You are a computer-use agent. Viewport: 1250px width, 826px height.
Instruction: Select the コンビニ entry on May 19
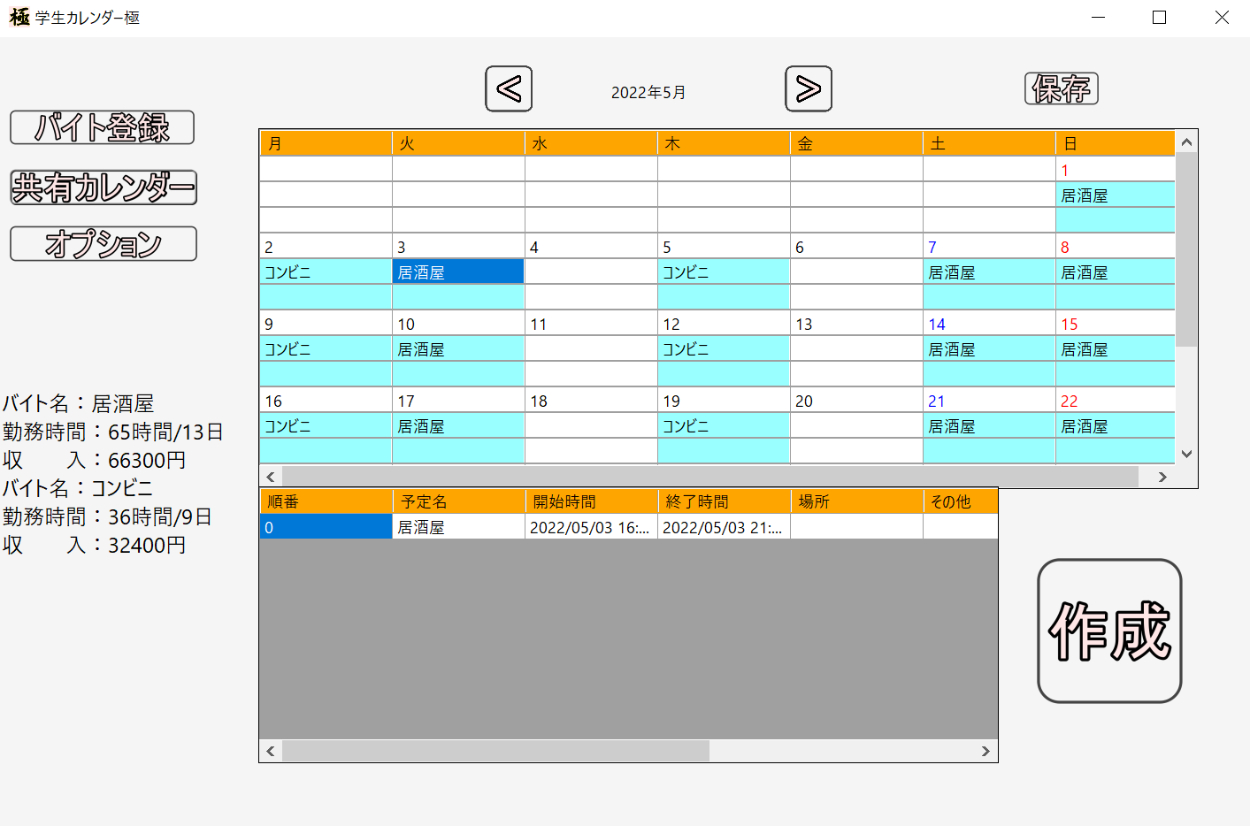pyautogui.click(x=723, y=426)
